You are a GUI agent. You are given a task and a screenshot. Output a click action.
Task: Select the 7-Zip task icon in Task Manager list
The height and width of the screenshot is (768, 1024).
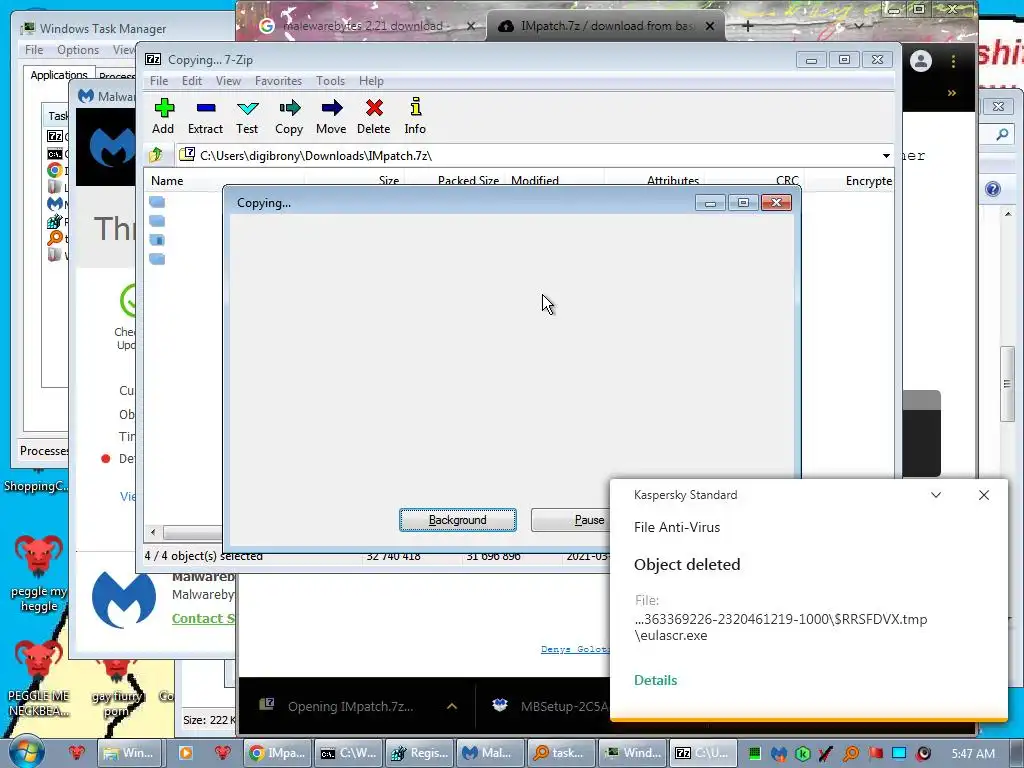55,136
